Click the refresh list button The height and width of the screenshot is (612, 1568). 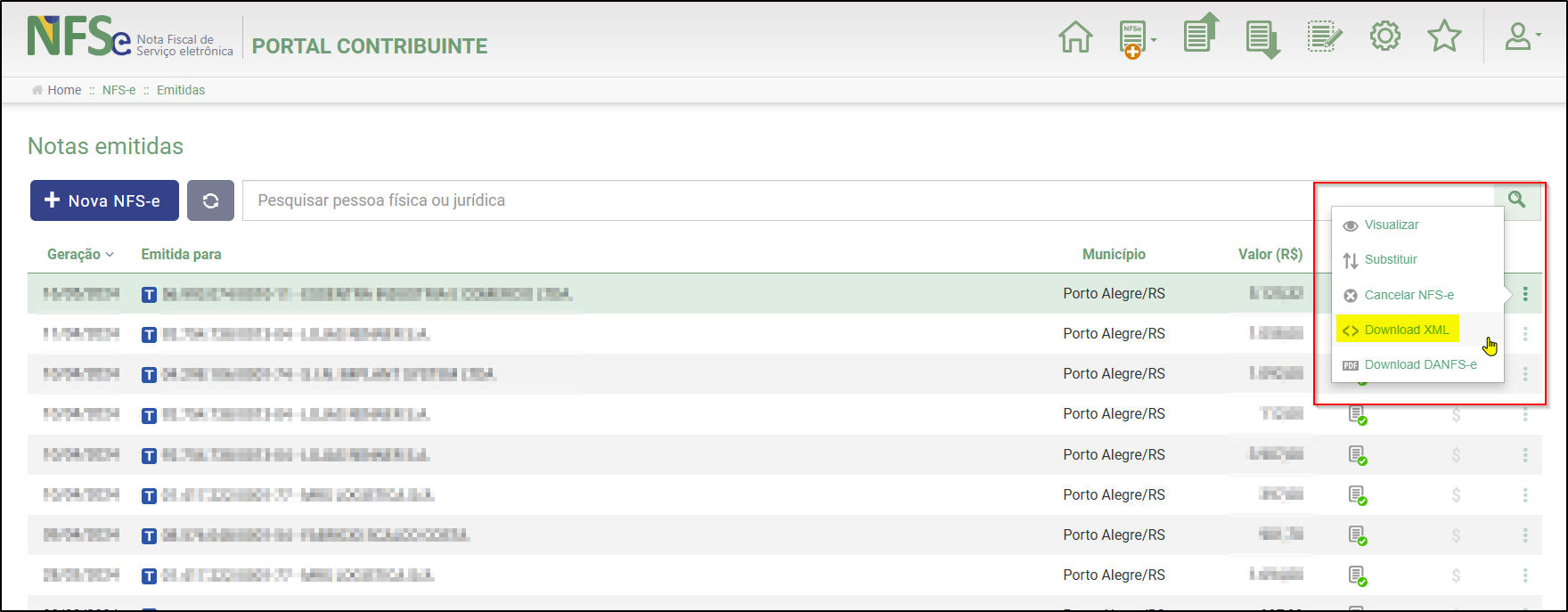pyautogui.click(x=210, y=200)
